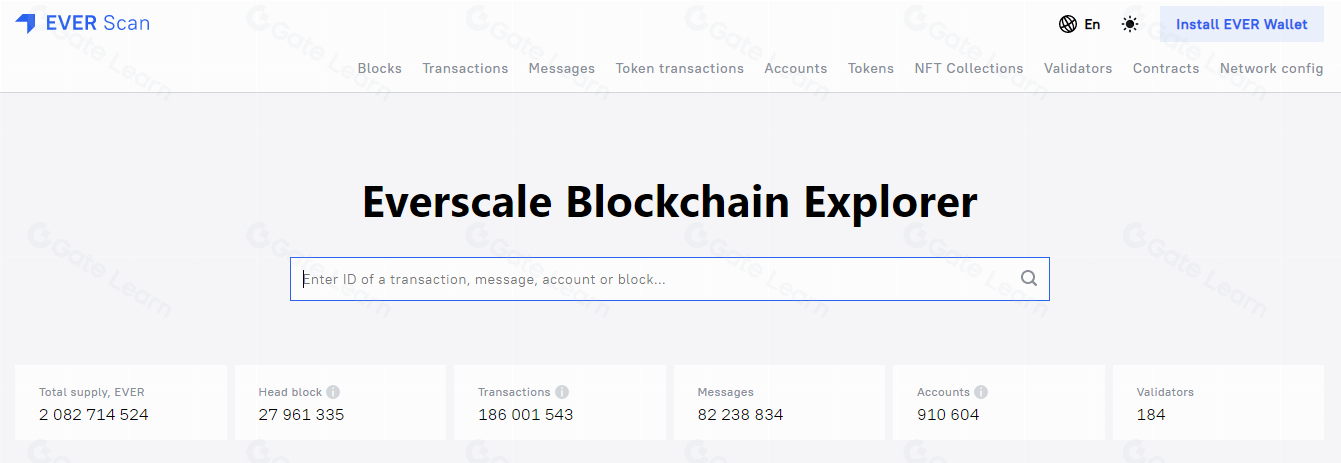Go to Transactions in the navigation
The image size is (1341, 463).
(x=465, y=68)
